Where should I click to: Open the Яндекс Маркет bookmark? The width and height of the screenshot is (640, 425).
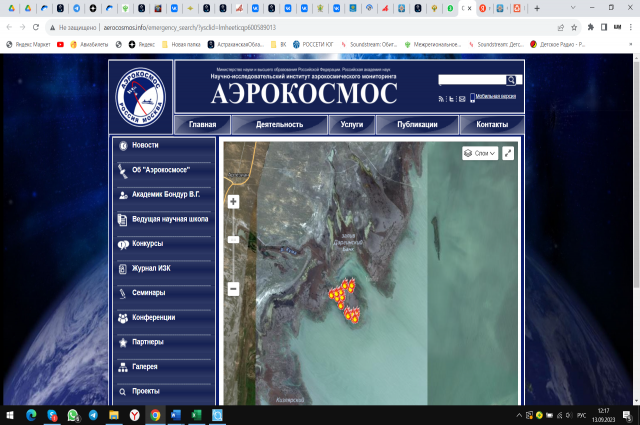(28, 45)
